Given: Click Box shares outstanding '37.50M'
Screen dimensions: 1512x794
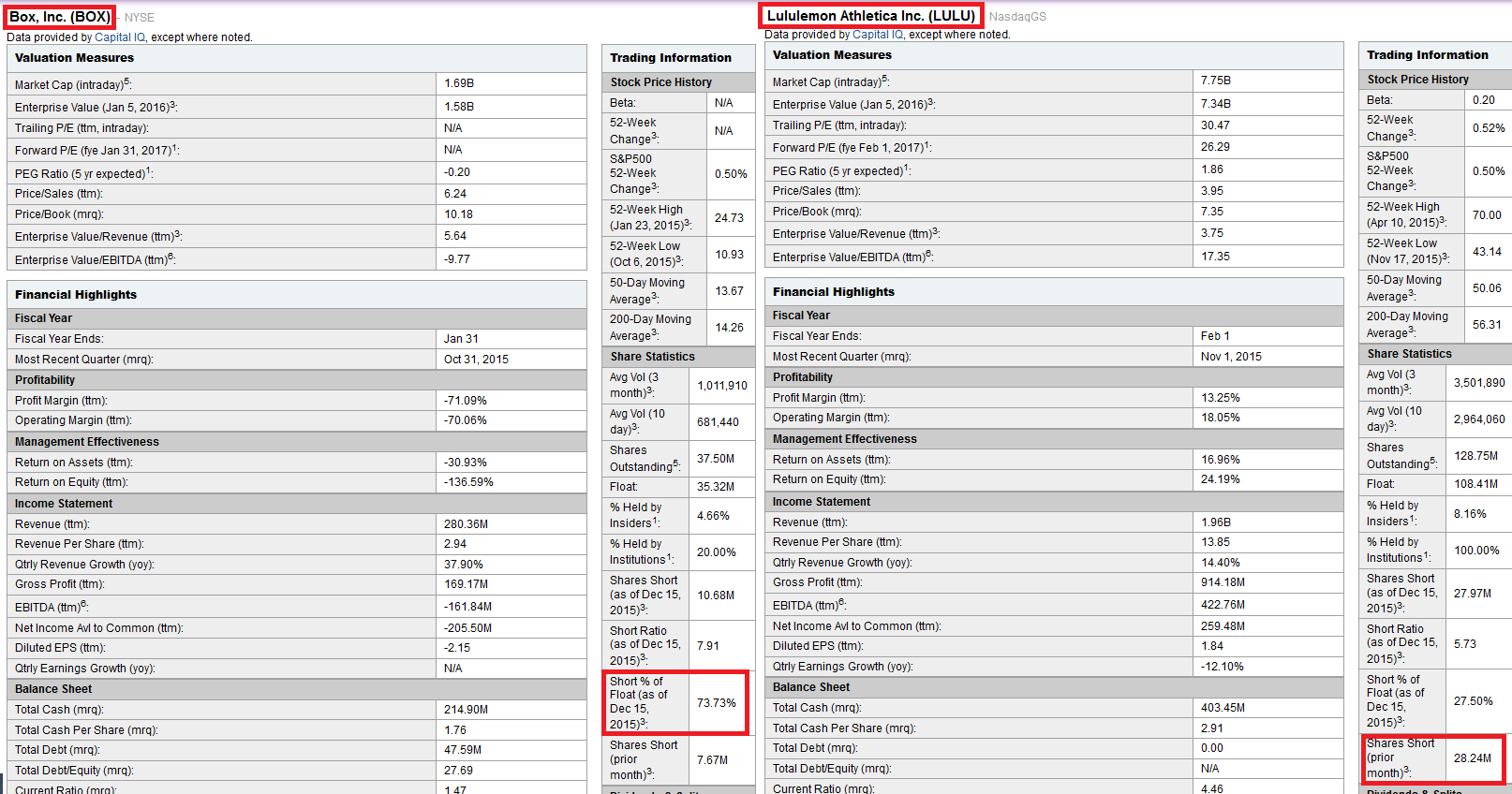Looking at the screenshot, I should [716, 459].
